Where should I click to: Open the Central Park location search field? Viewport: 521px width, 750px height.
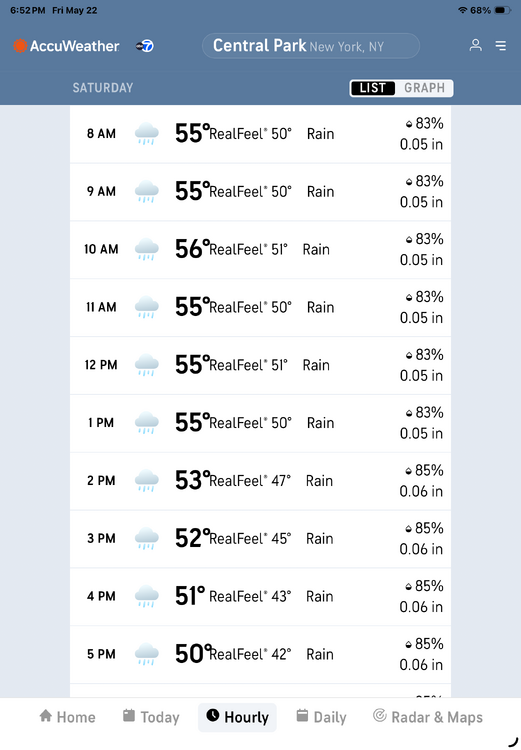click(311, 46)
